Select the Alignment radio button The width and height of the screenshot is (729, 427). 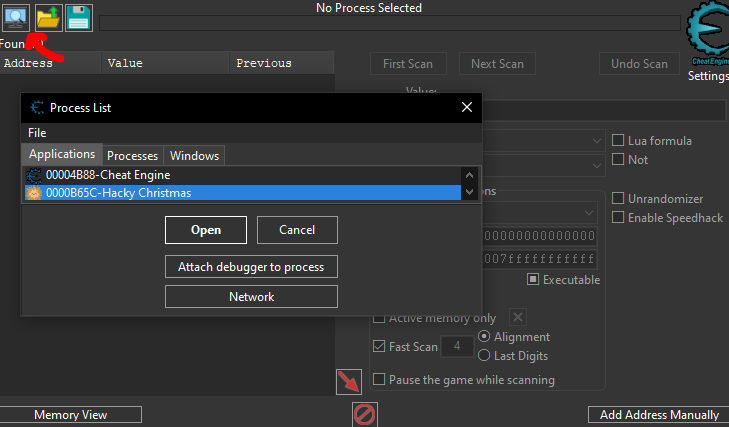pos(484,336)
